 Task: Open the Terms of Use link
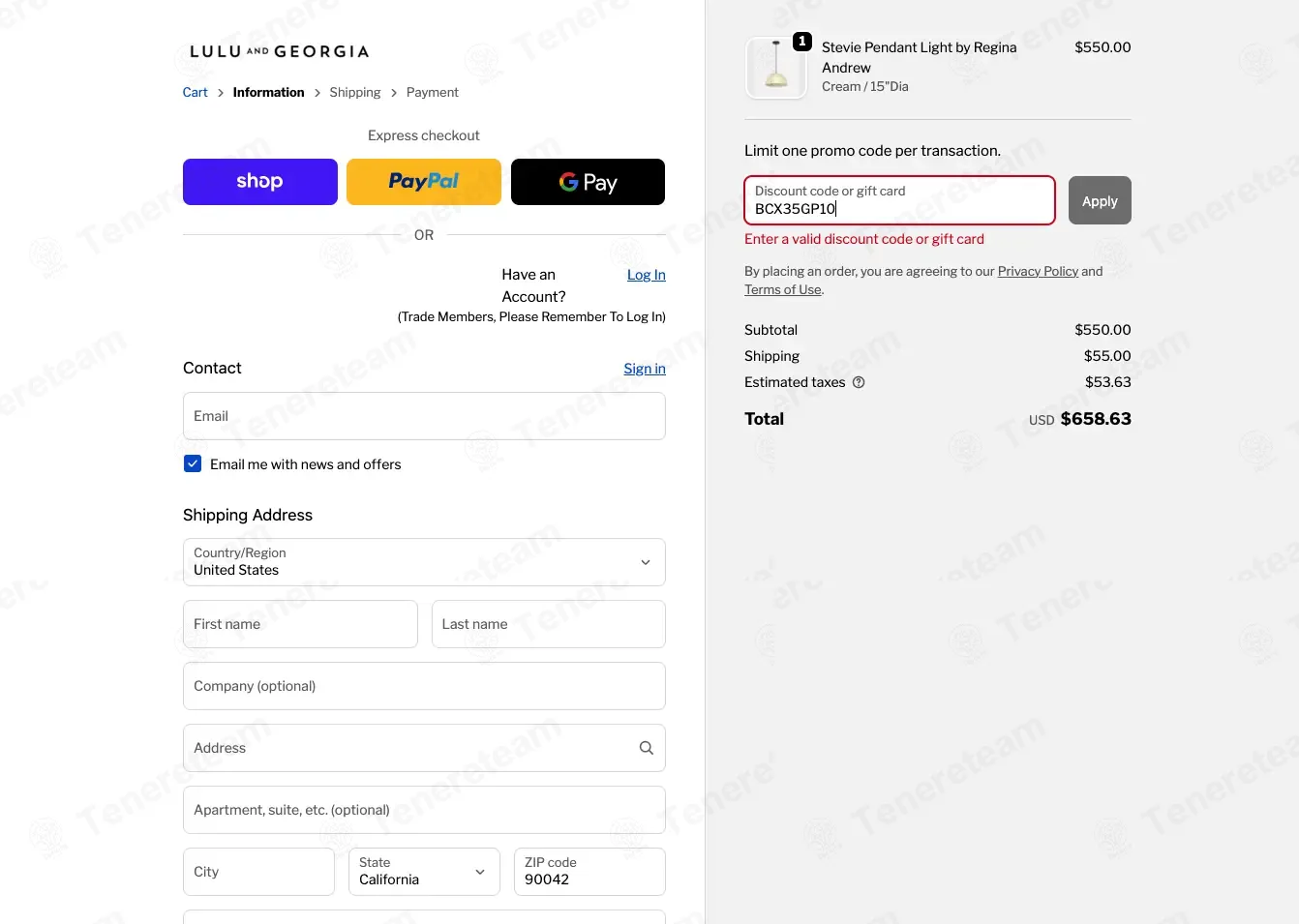click(x=783, y=289)
